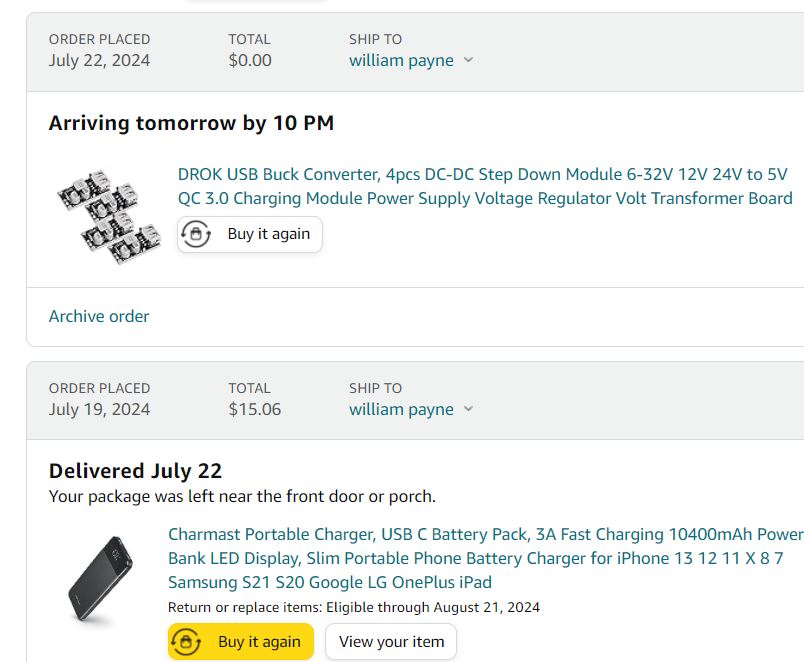Open the Charmast portable charger product image
This screenshot has width=804, height=662.
[100, 578]
